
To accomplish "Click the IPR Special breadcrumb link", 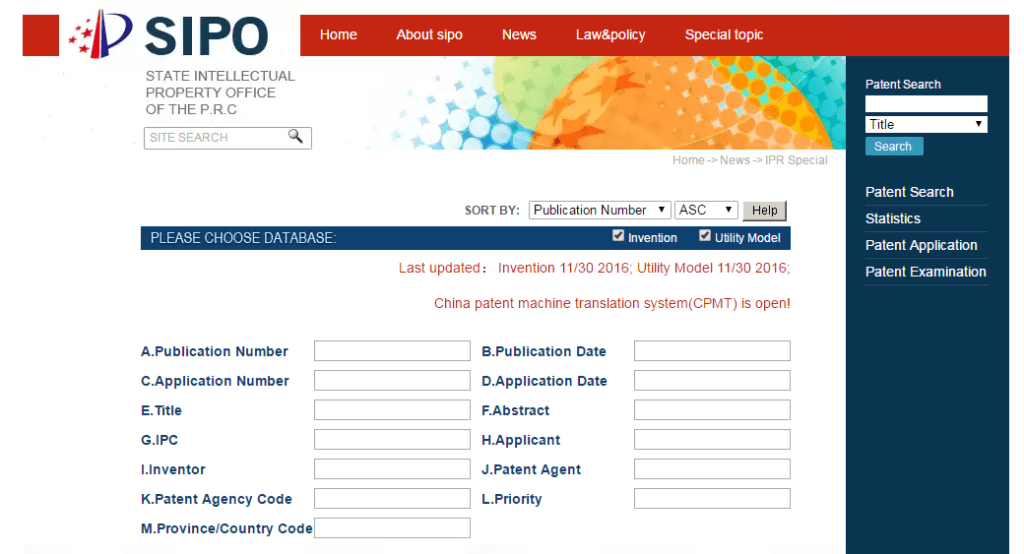I will pos(796,160).
